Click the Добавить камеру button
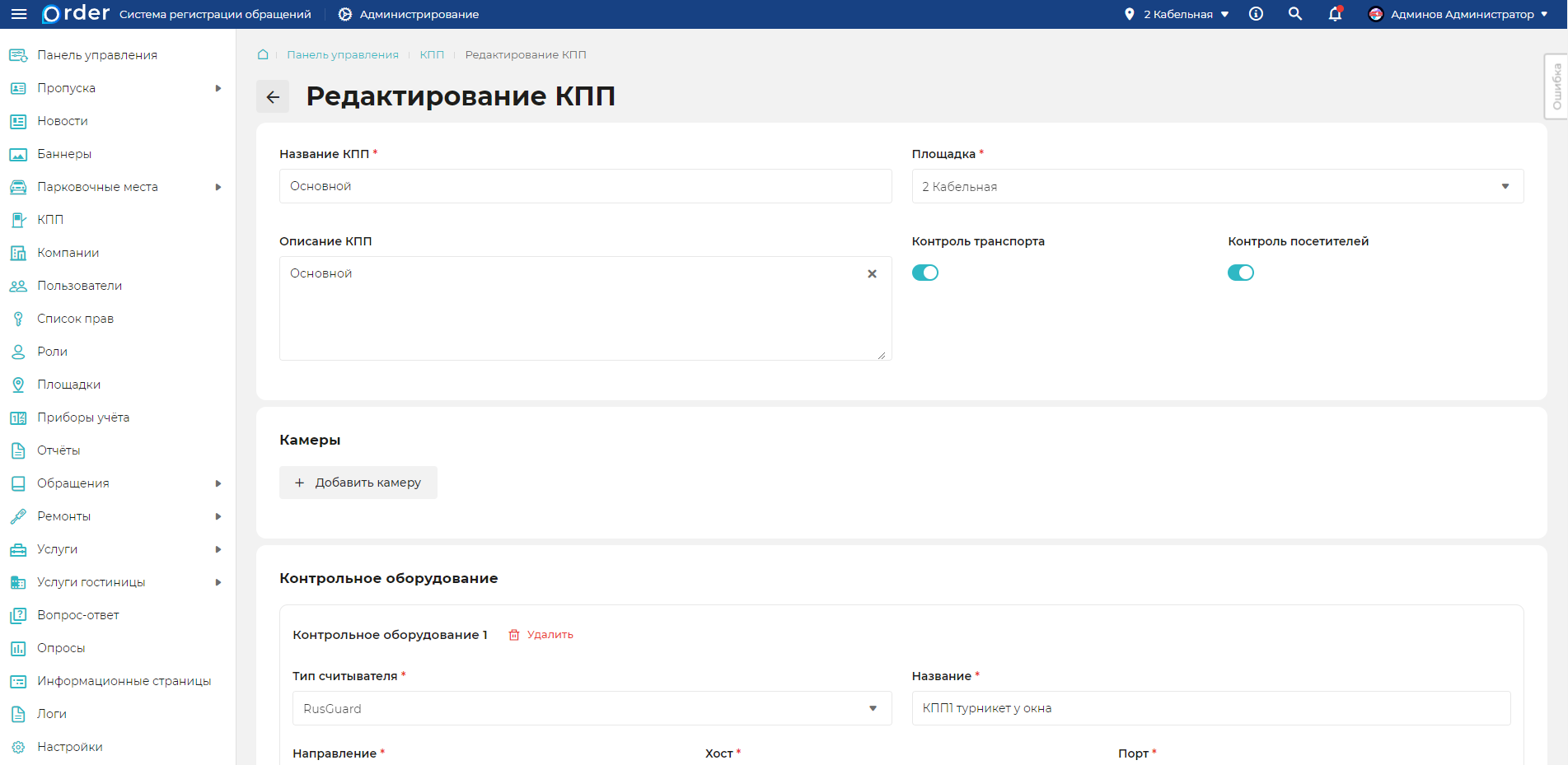Image resolution: width=1568 pixels, height=765 pixels. click(x=358, y=483)
